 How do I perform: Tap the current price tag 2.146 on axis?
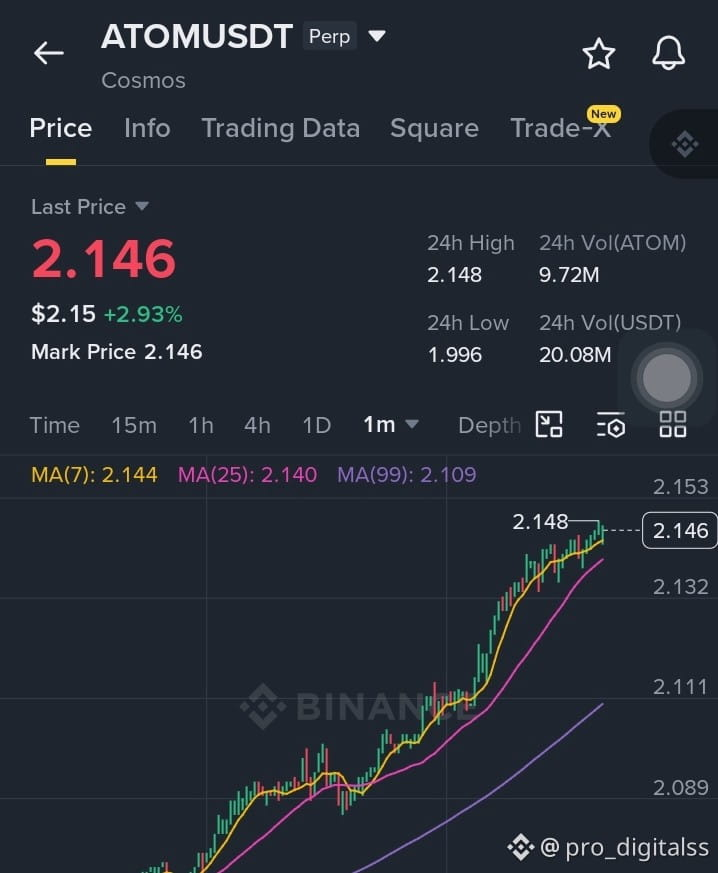pyautogui.click(x=680, y=531)
